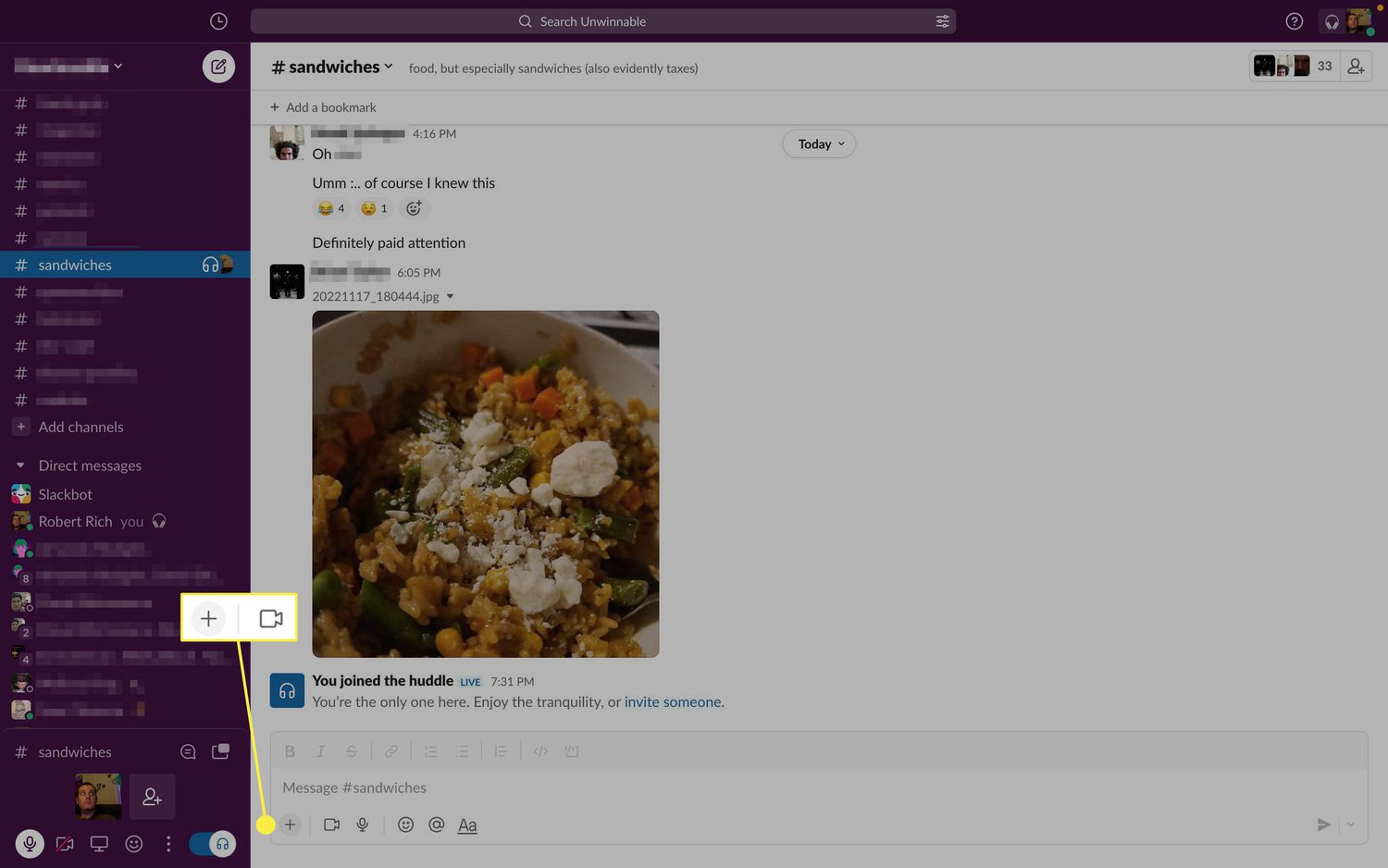Open the sandwiches huddle channel title
Screen dimensions: 1388x868
(x=74, y=751)
